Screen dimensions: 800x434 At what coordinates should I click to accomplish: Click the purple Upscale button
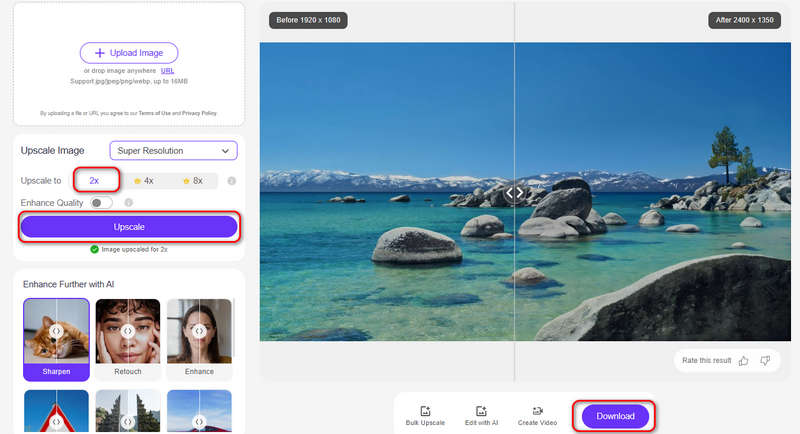pyautogui.click(x=129, y=227)
